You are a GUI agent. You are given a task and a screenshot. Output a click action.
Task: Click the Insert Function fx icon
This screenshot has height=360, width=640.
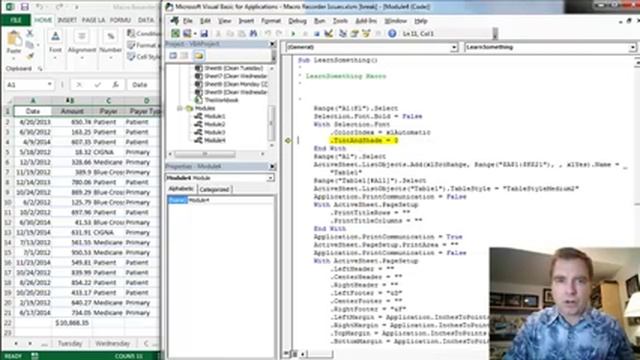116,84
